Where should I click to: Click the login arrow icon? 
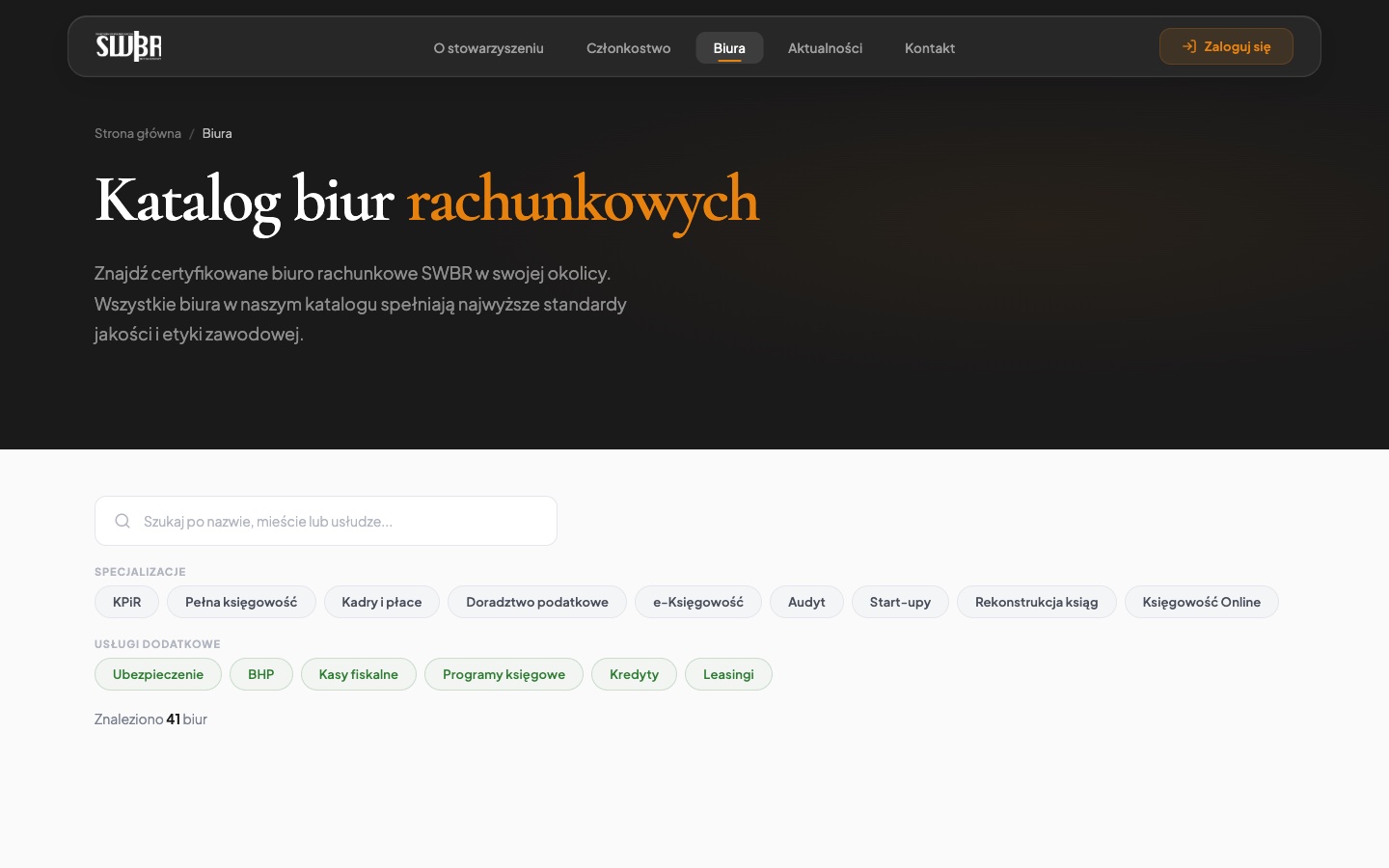pyautogui.click(x=1189, y=46)
